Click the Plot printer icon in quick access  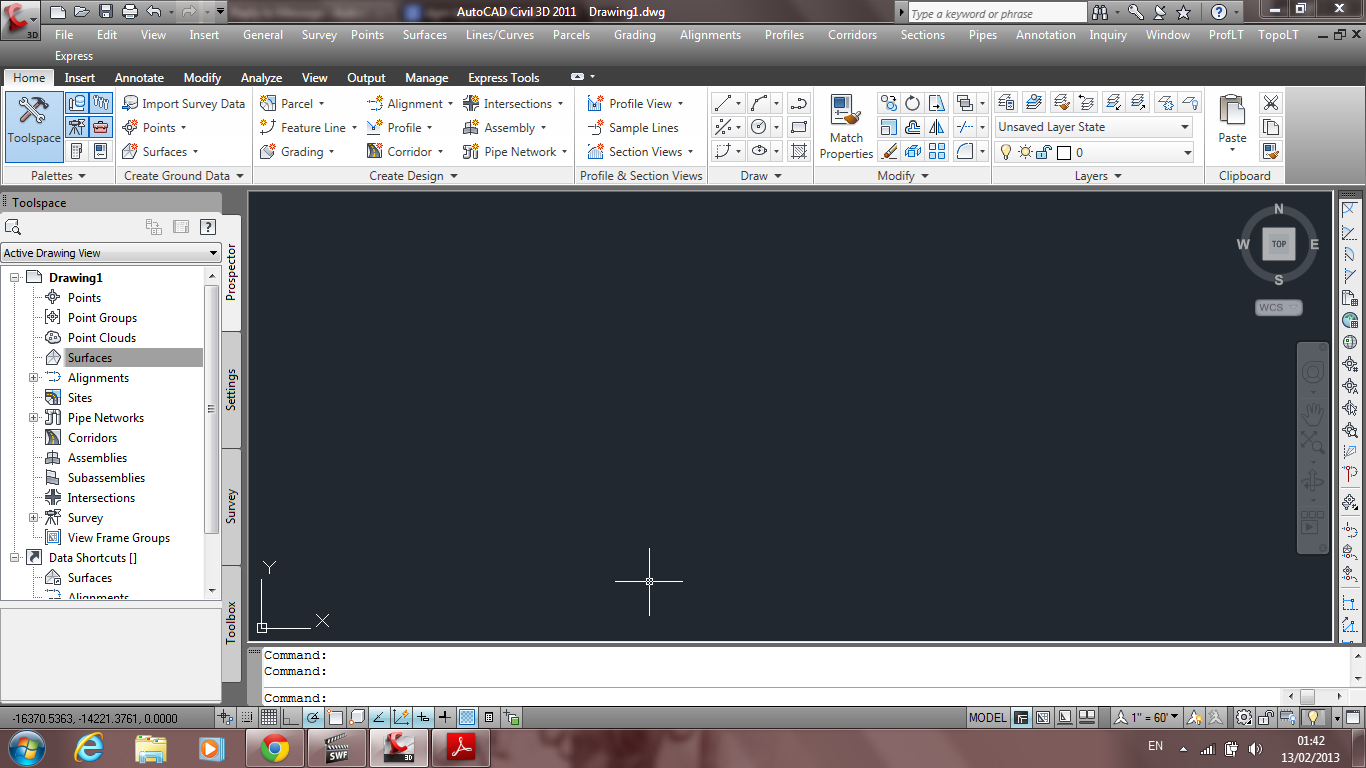[x=130, y=12]
